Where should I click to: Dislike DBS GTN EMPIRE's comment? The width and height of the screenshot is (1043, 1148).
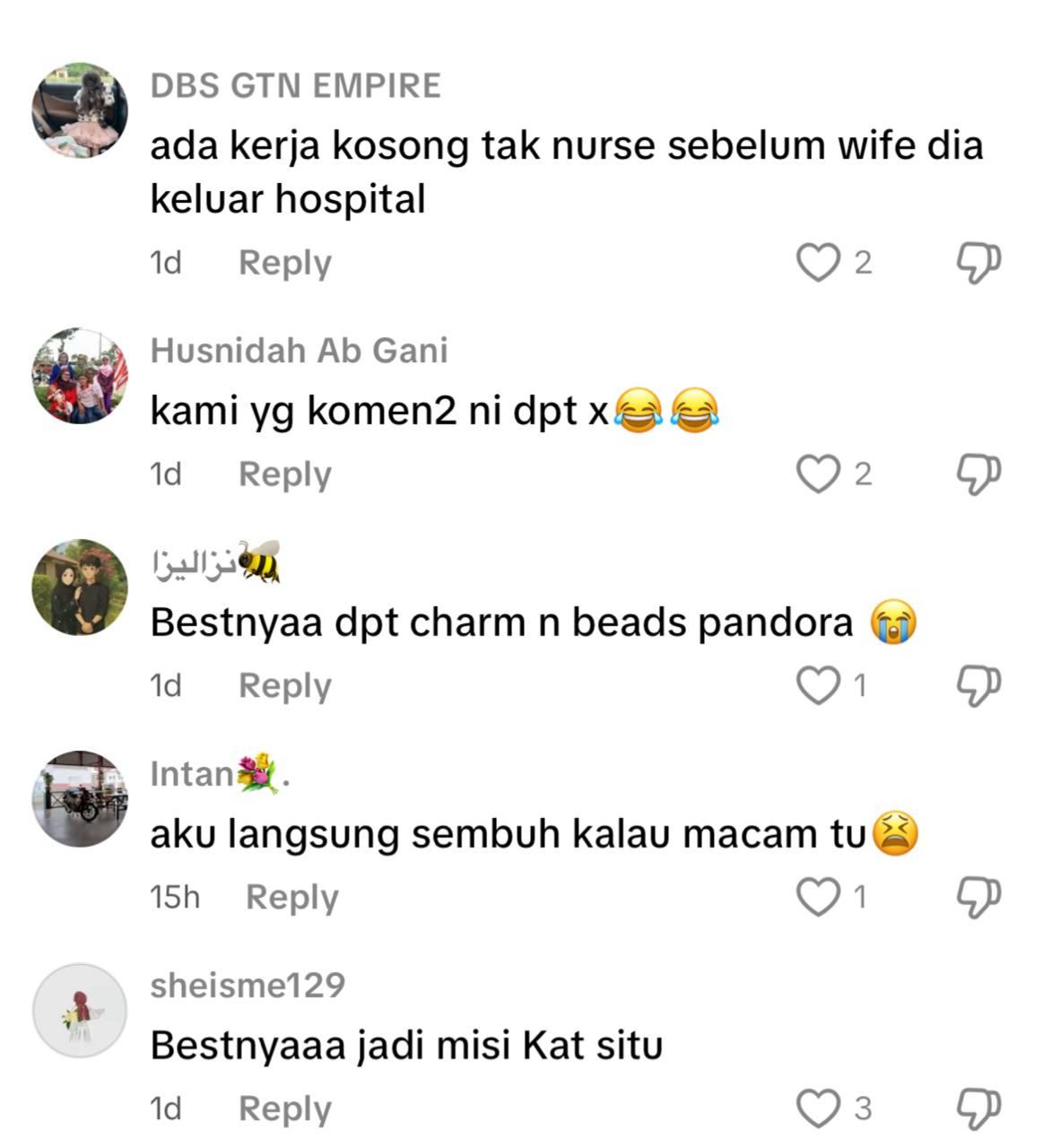pos(978,263)
